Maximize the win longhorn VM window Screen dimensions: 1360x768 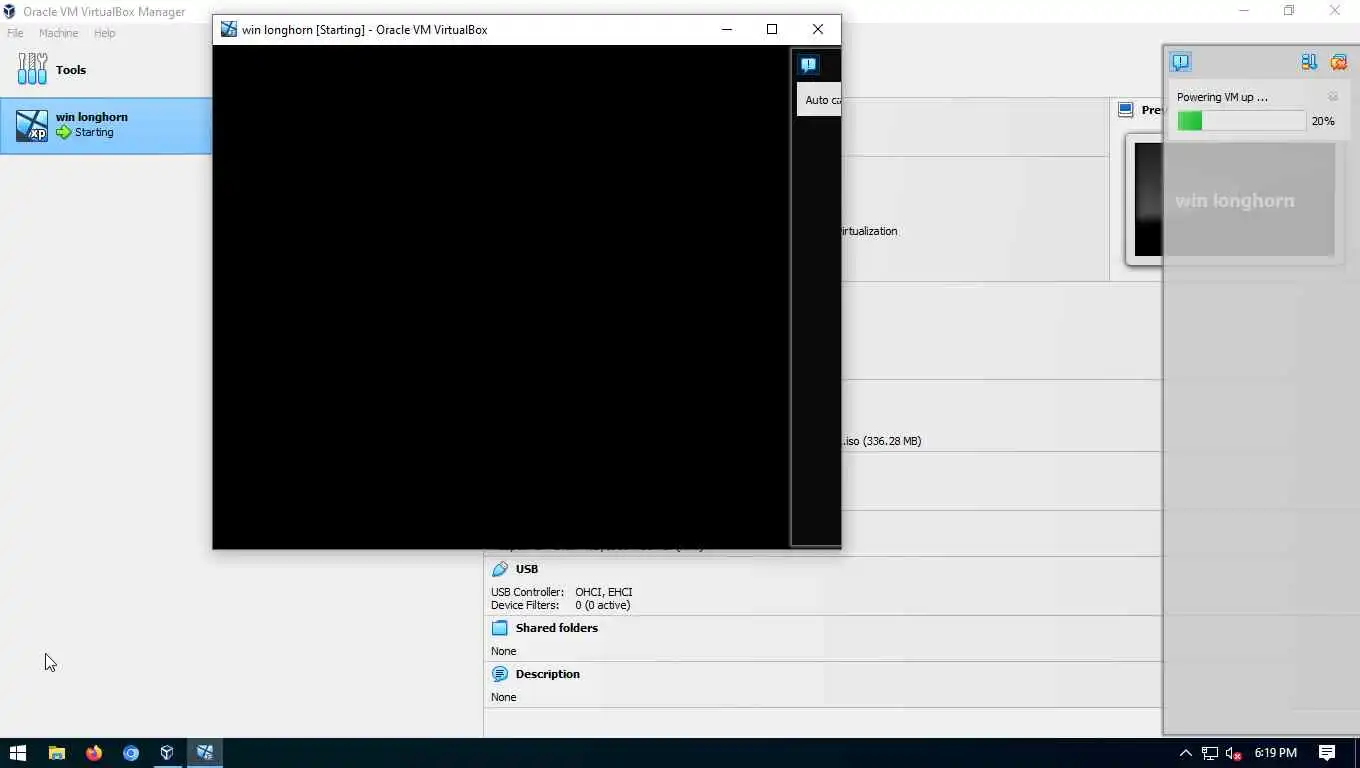pos(772,29)
